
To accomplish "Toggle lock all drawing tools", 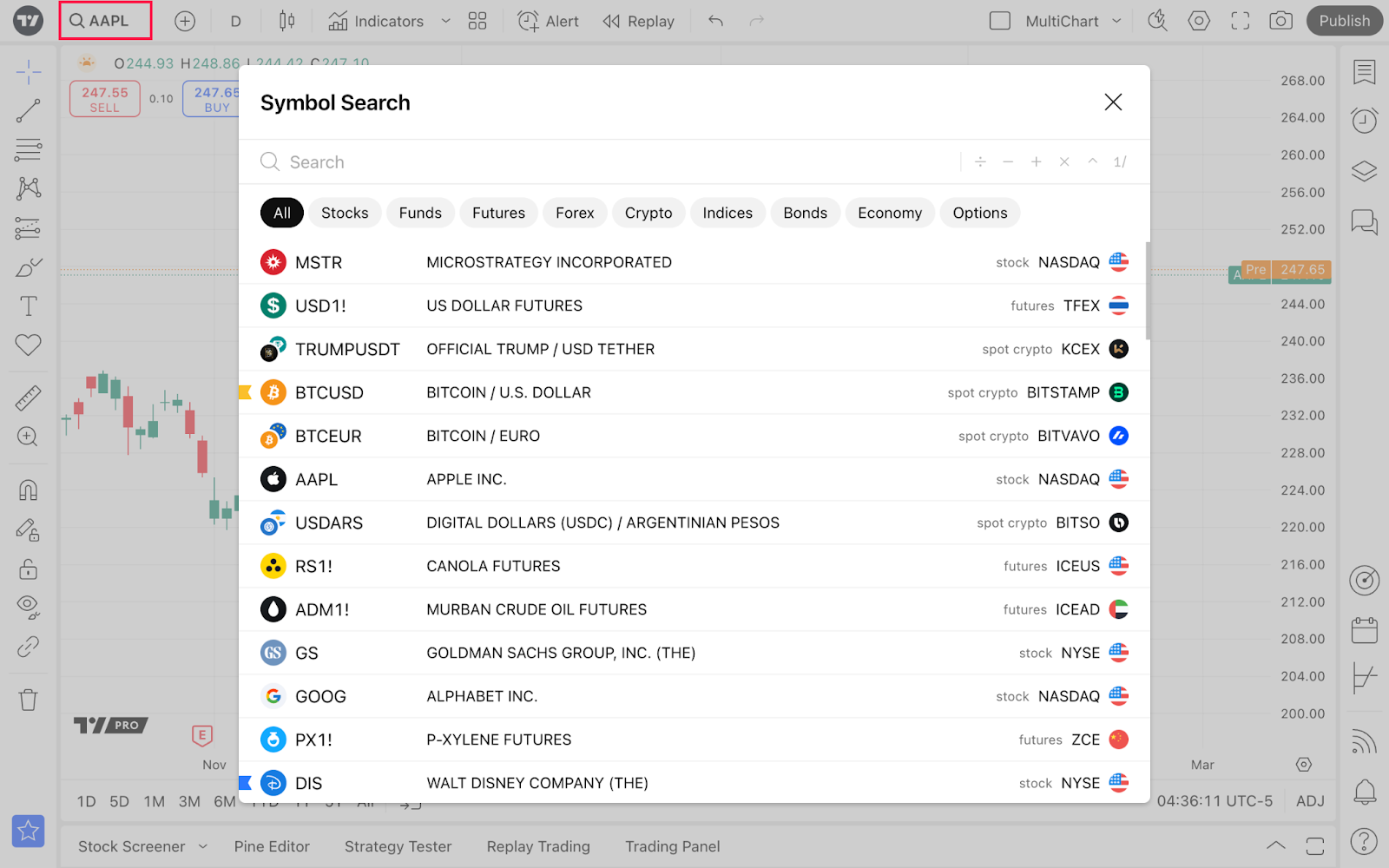I will pos(29,569).
